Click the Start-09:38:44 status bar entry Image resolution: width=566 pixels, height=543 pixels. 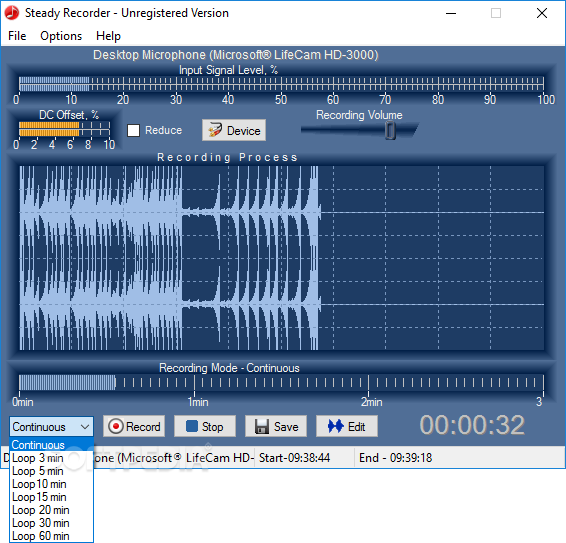294,458
